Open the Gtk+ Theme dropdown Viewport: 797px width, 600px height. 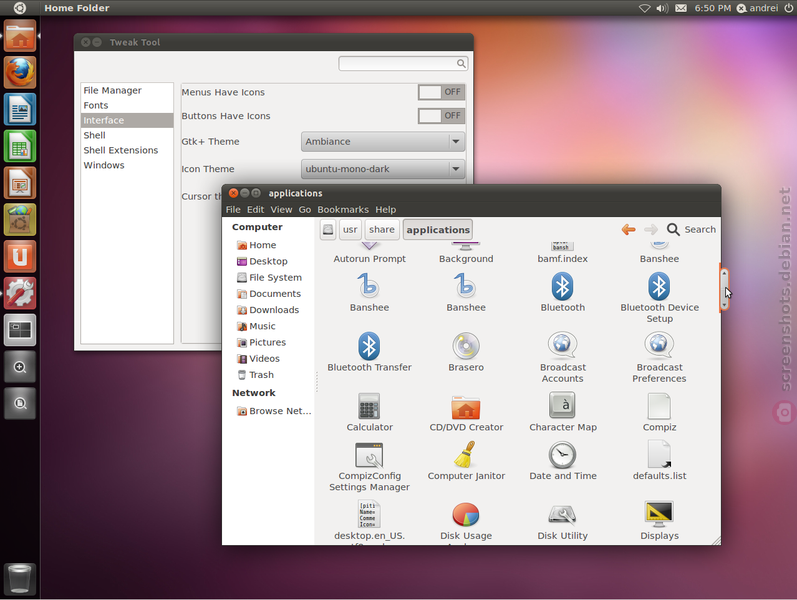(383, 142)
